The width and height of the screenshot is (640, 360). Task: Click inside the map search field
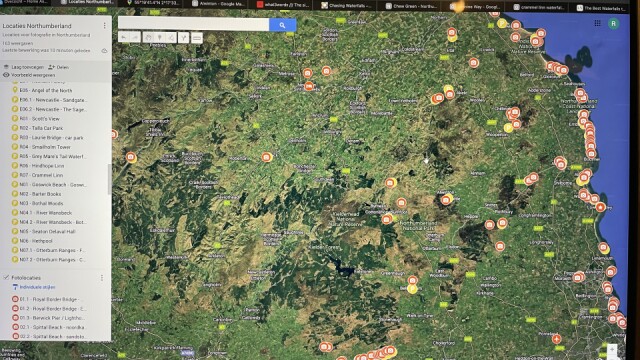coord(193,24)
